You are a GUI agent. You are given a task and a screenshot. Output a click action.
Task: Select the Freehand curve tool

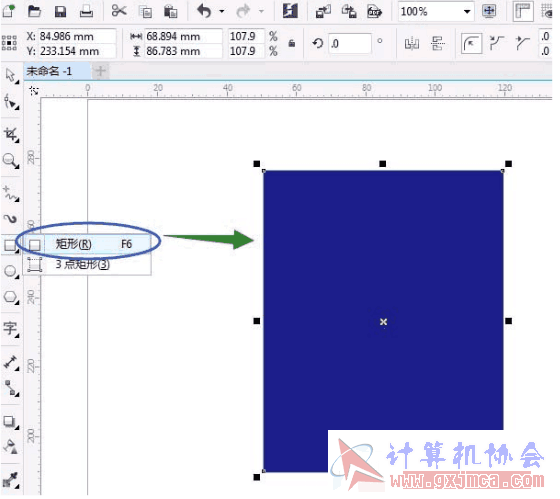(x=11, y=193)
